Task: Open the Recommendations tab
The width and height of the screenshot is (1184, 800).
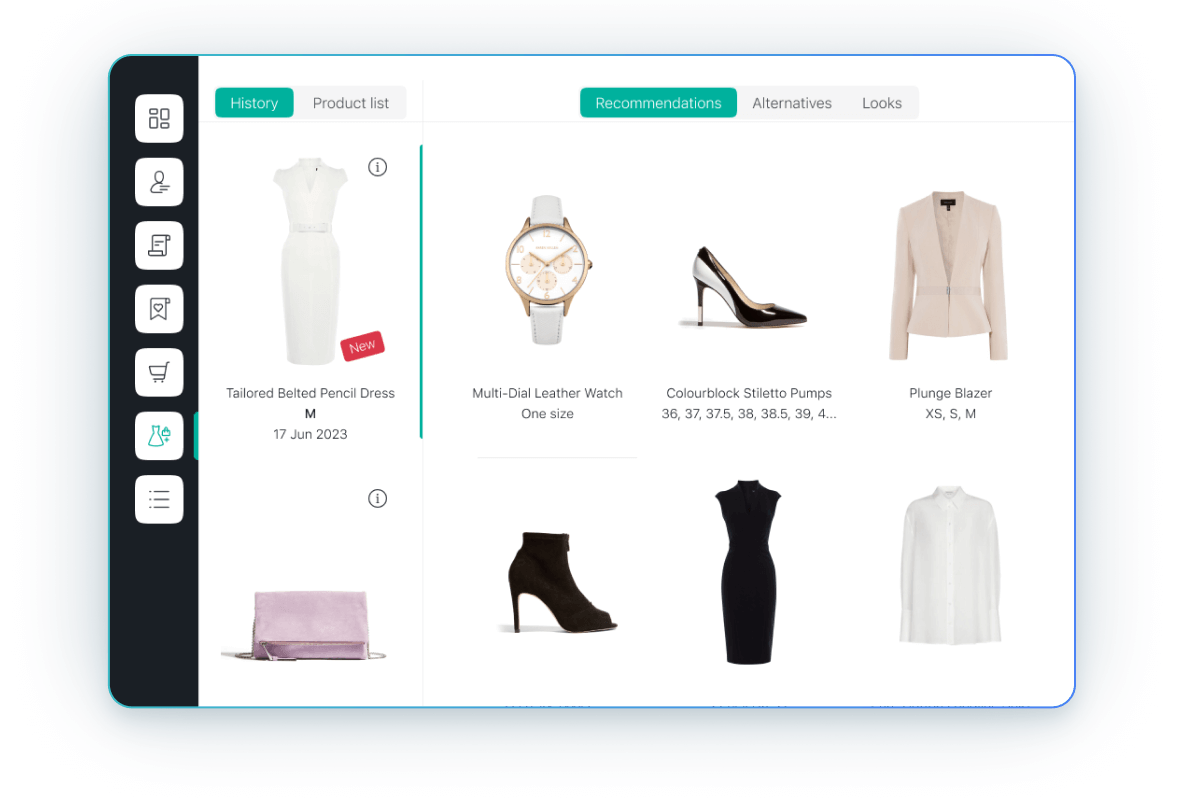Action: 658,102
